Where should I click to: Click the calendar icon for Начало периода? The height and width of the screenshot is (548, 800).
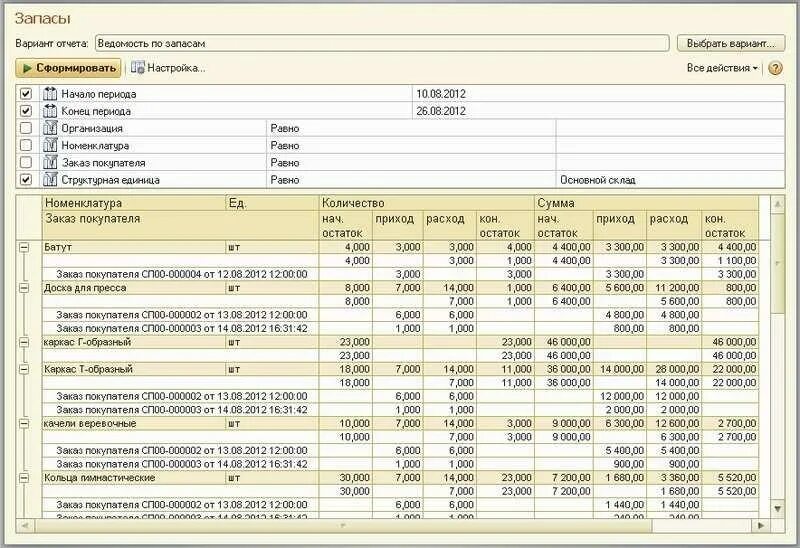point(50,94)
